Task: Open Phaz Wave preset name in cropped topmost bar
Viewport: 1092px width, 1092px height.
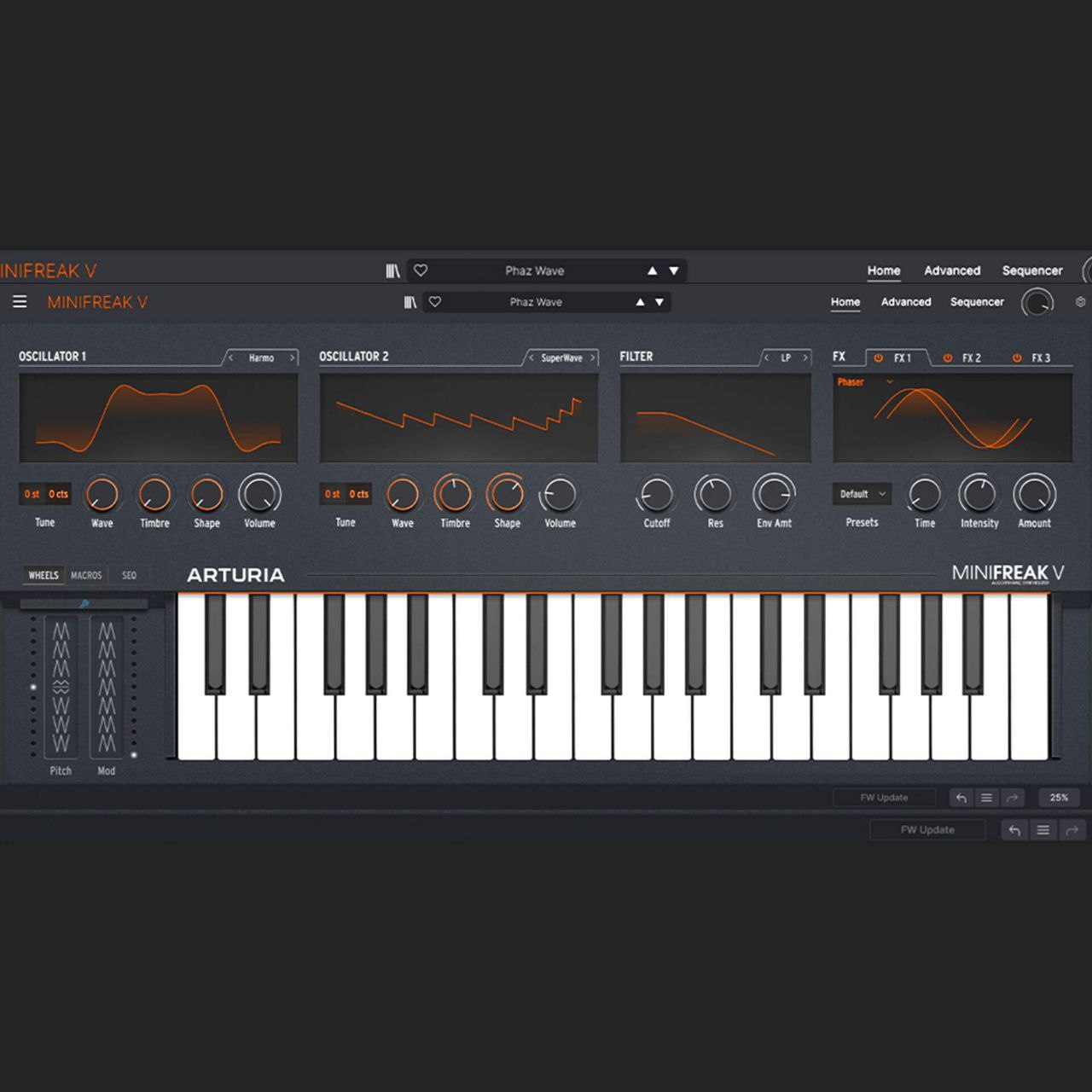Action: point(535,270)
